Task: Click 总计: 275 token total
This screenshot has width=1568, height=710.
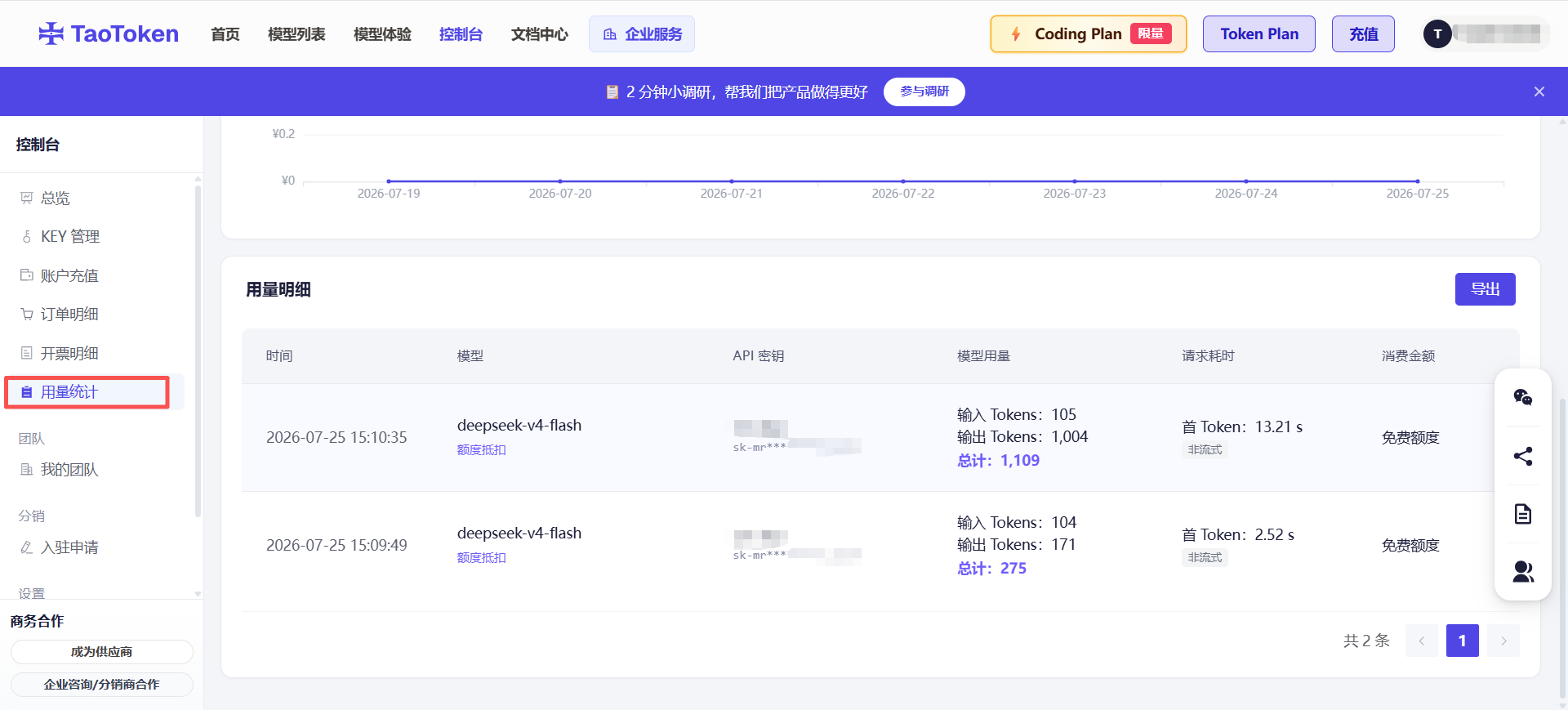Action: 991,569
